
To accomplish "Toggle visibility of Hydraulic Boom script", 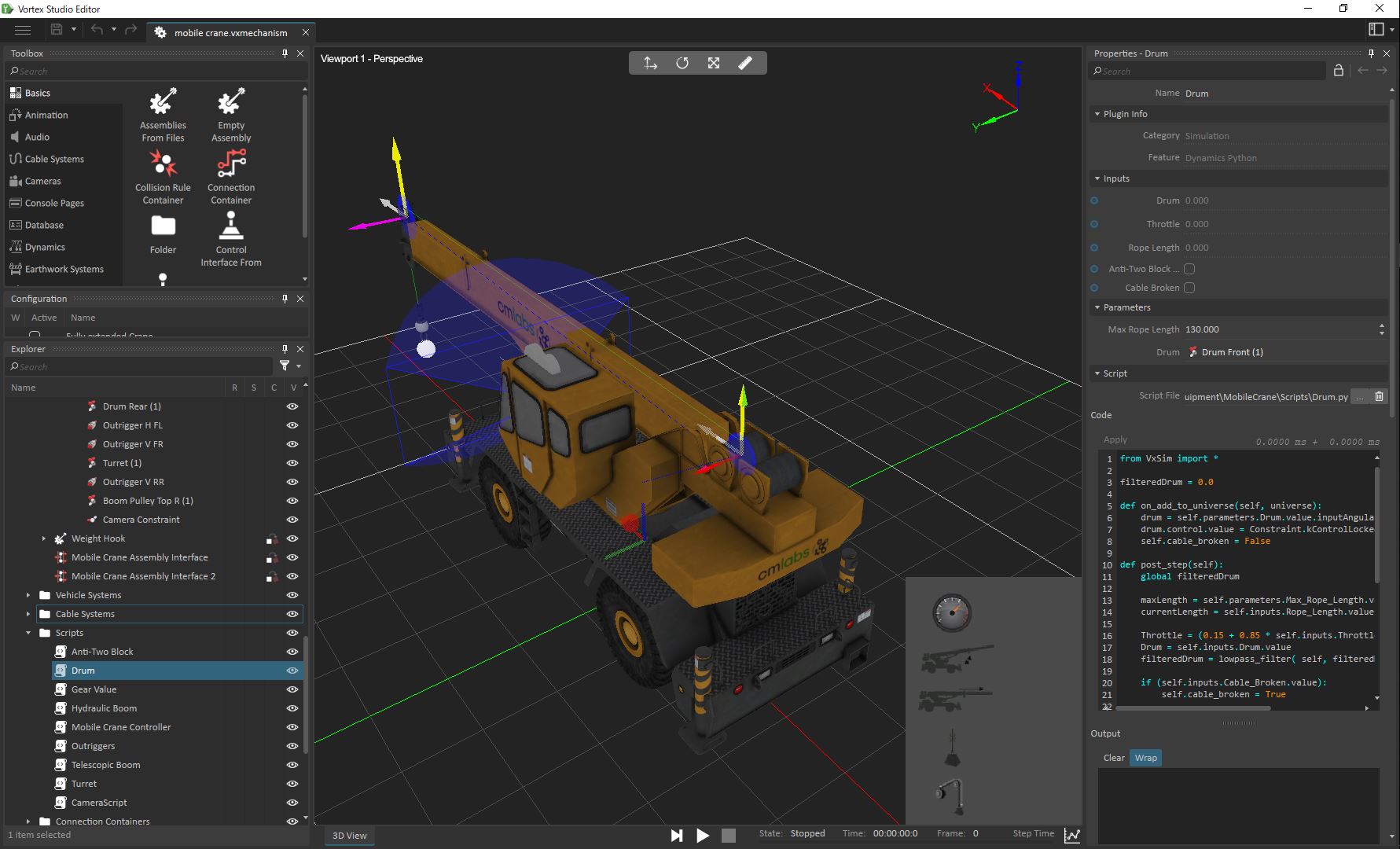I will tap(292, 708).
